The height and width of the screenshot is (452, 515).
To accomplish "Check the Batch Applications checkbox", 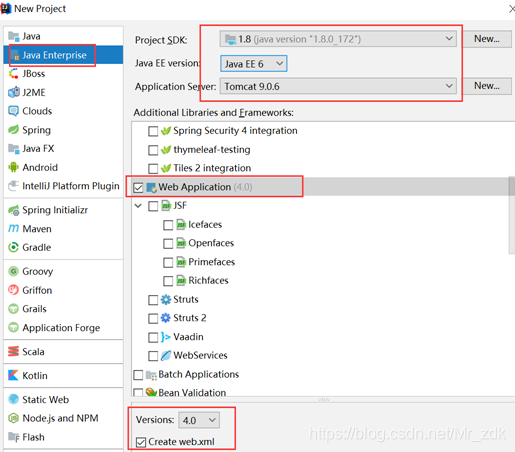I will [138, 375].
